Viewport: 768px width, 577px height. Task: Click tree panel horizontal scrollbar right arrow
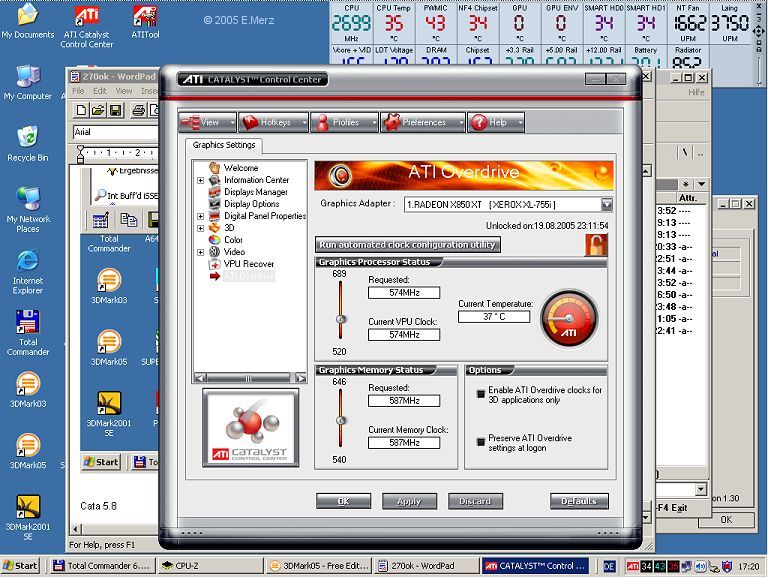click(301, 378)
